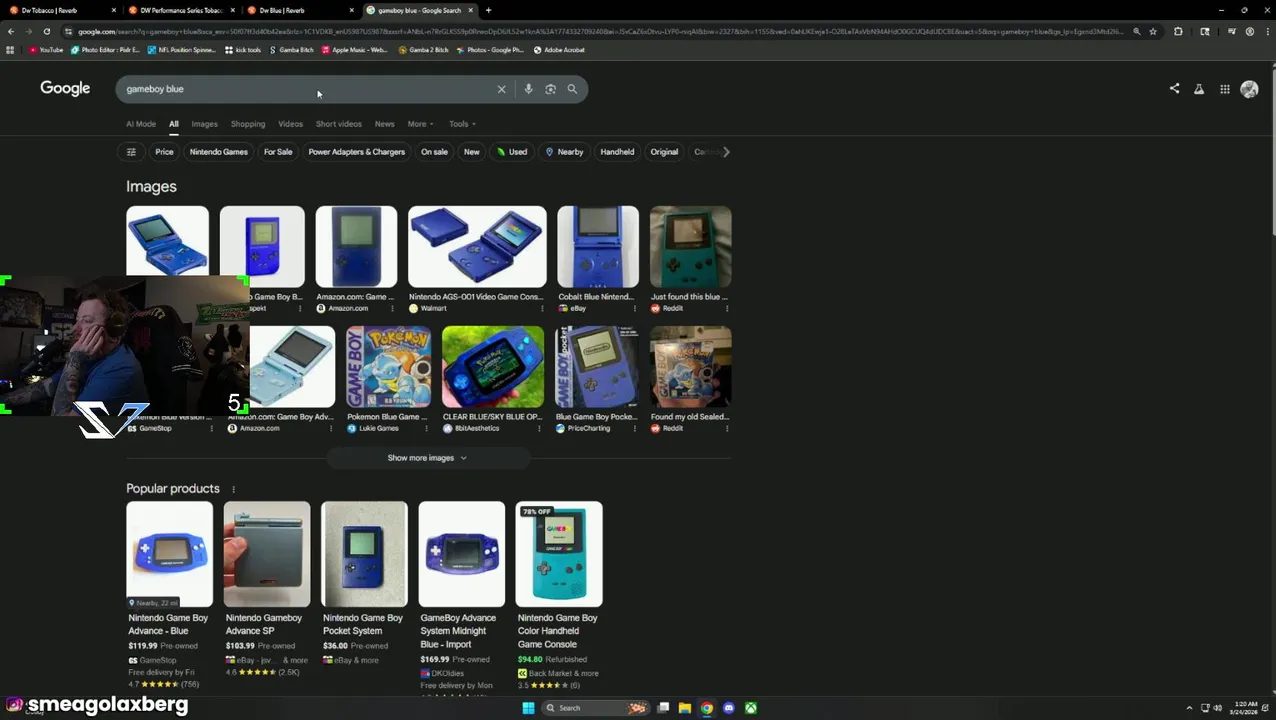Switch to the Shopping search tab
This screenshot has width=1276, height=720.
[x=248, y=124]
